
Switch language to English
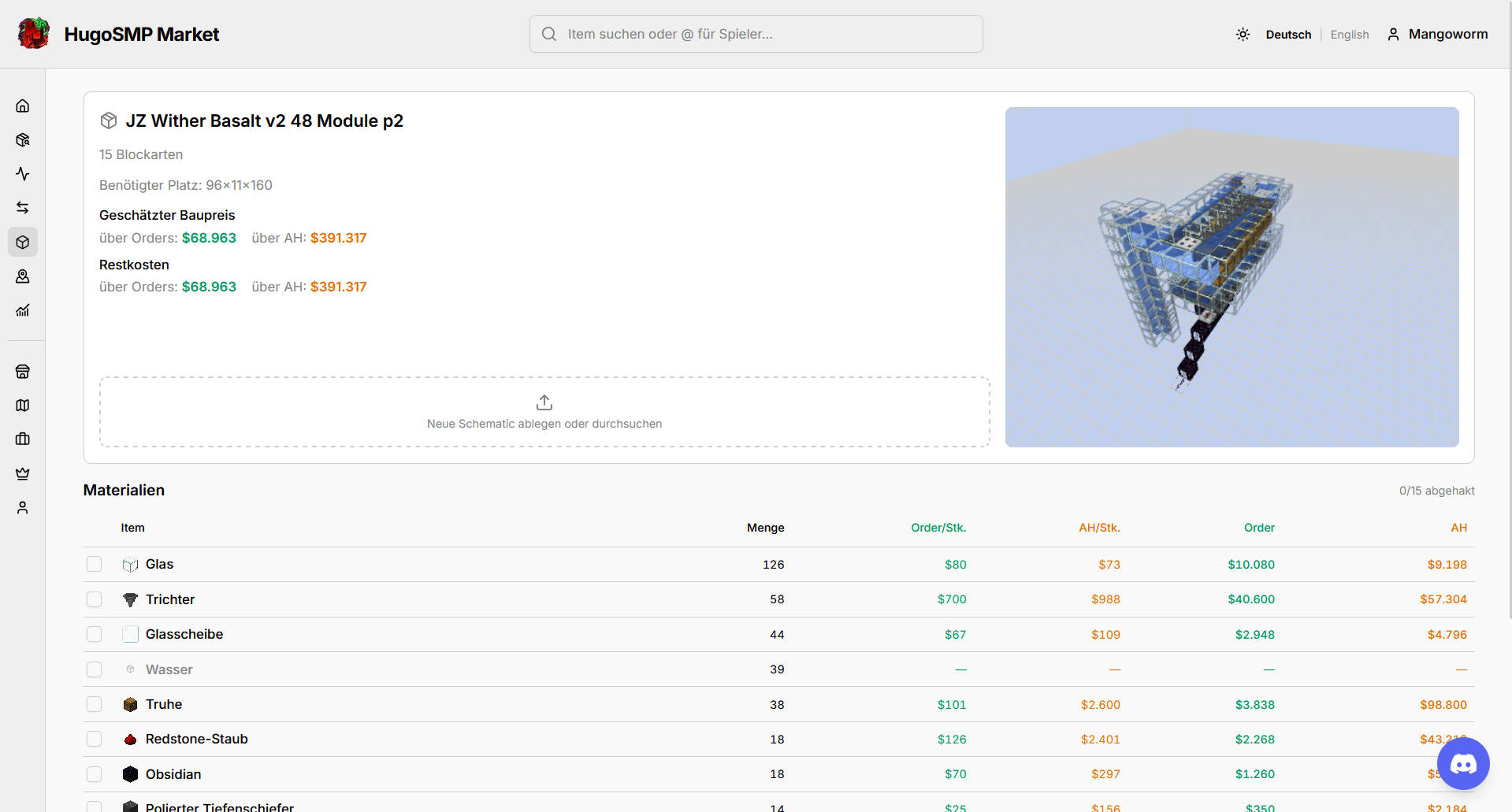point(1350,35)
